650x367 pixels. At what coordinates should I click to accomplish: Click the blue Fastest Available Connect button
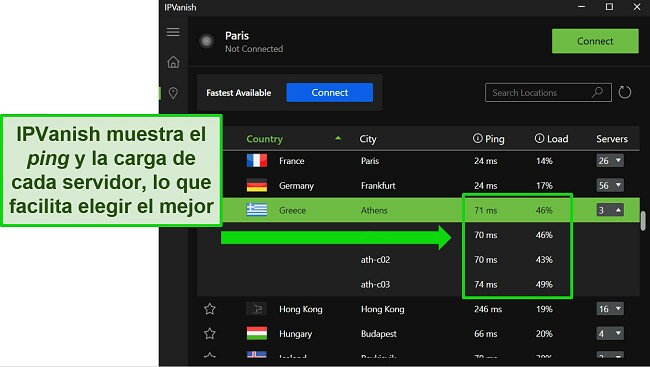click(x=330, y=92)
